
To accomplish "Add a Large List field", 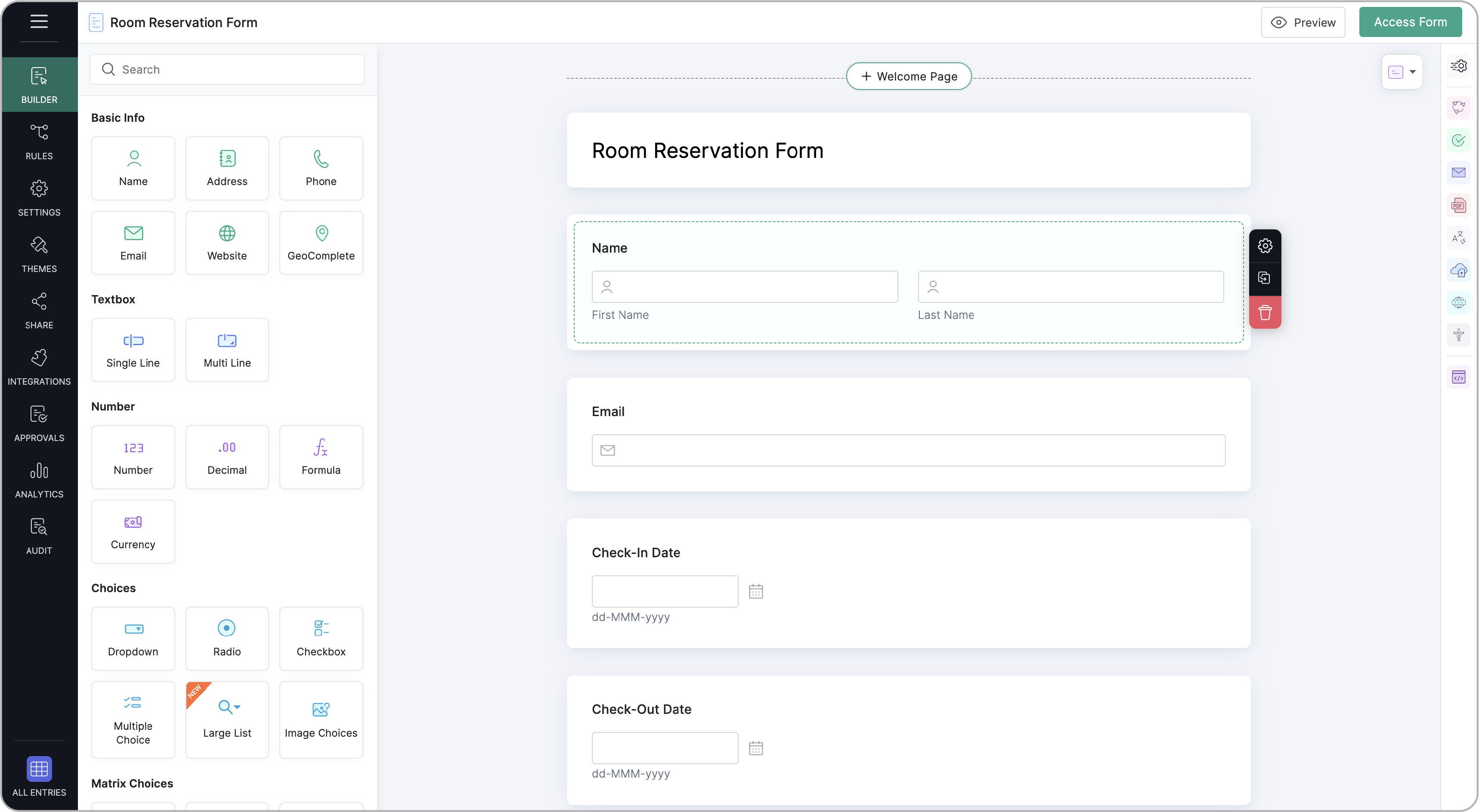I will coord(227,720).
